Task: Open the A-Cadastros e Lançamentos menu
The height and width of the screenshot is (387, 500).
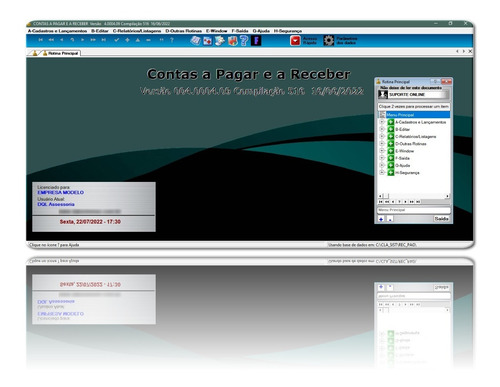Action: [x=57, y=31]
